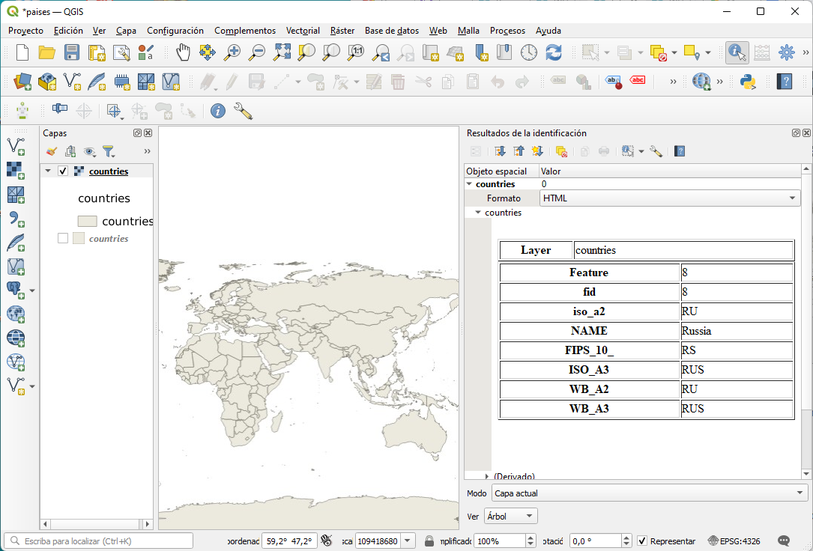The image size is (813, 551).
Task: Open project with the folder icon
Action: click(47, 52)
